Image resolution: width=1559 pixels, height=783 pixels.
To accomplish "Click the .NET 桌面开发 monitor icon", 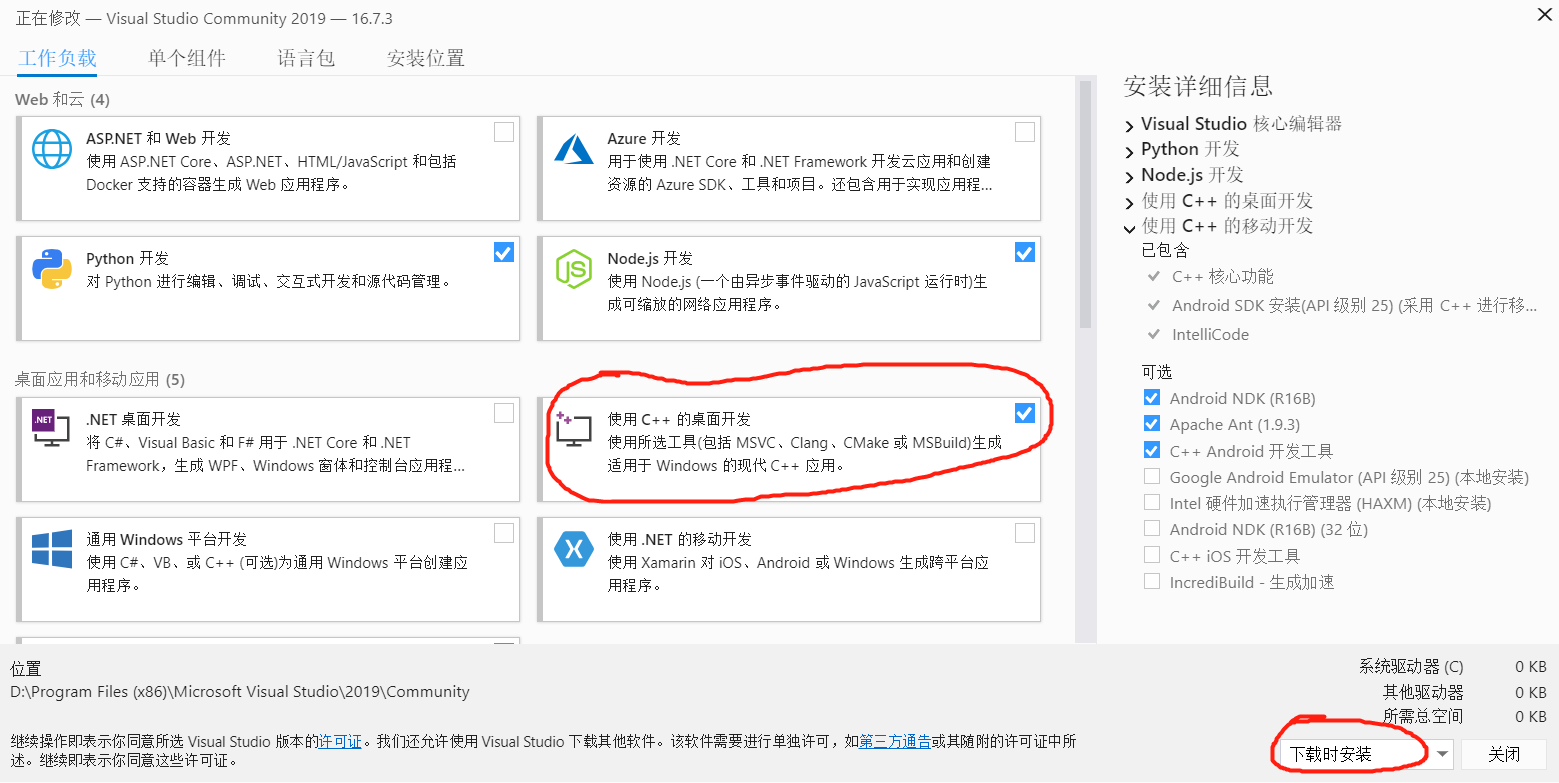I will tap(52, 430).
